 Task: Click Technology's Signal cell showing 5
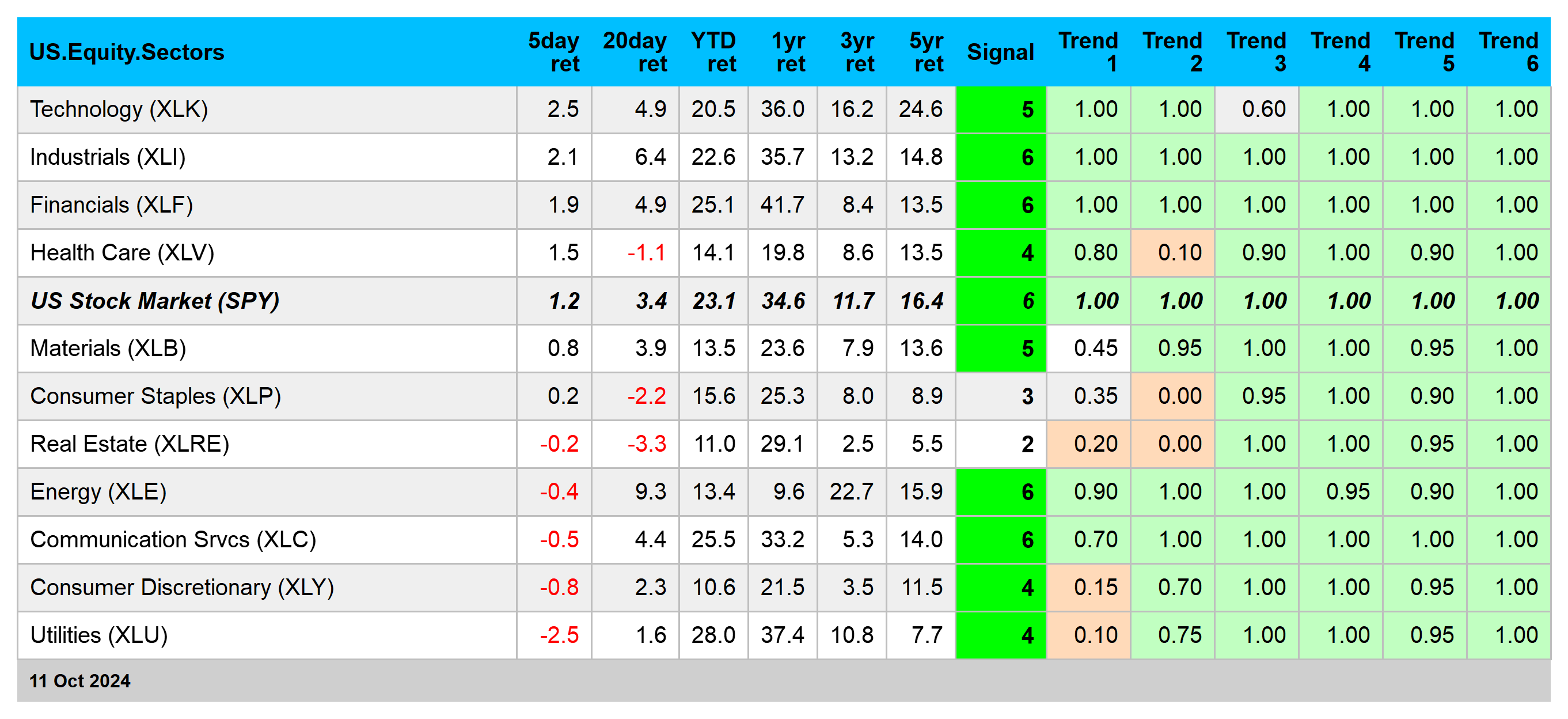(1001, 109)
